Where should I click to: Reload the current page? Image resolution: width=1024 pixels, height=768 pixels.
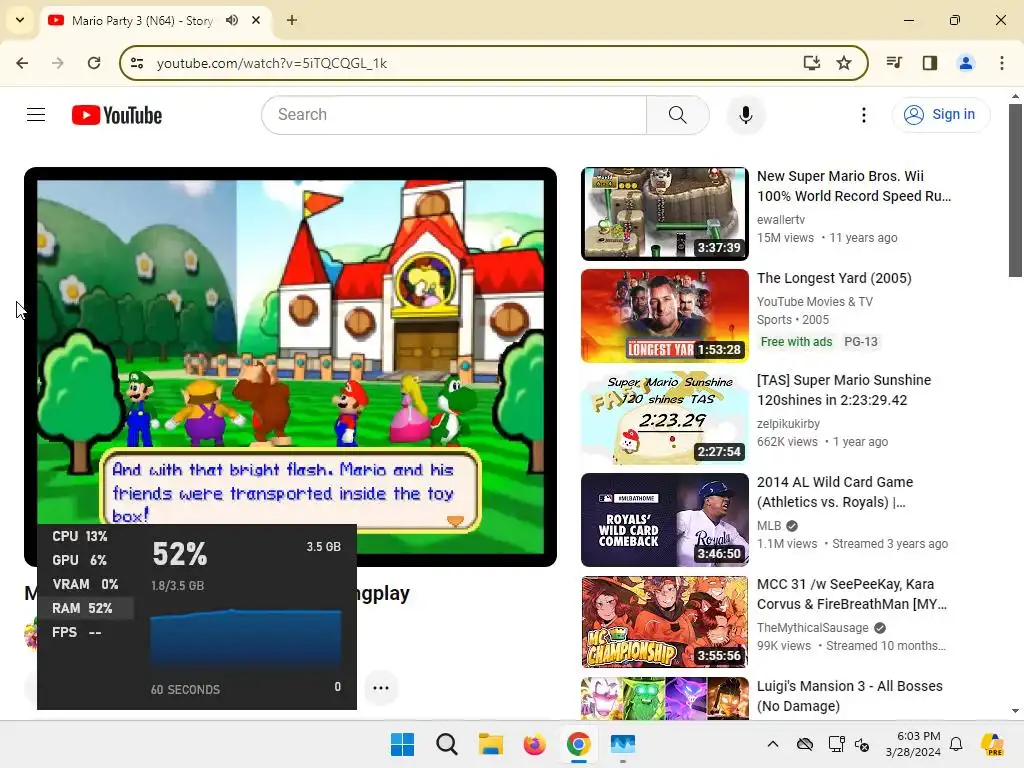click(x=94, y=63)
